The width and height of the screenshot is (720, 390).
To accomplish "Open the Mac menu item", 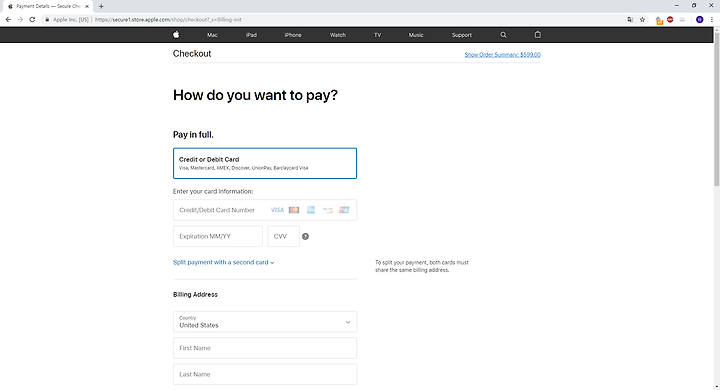I will click(x=212, y=35).
